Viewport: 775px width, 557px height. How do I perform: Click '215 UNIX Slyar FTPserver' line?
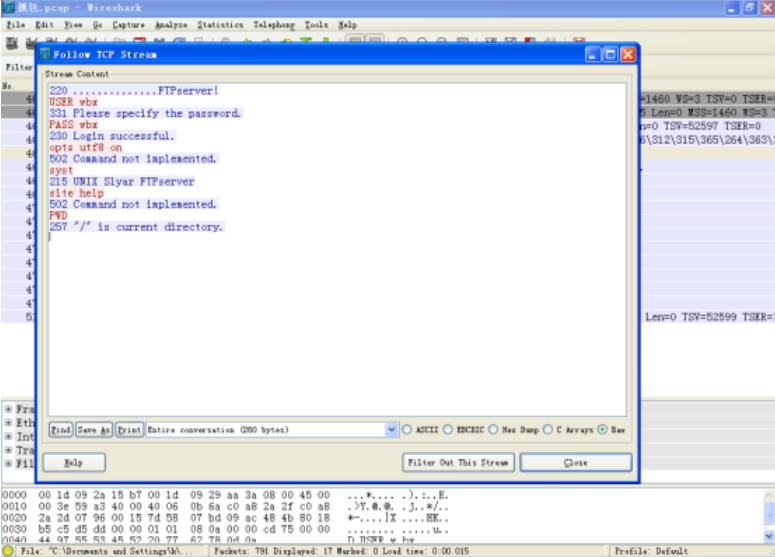point(122,181)
